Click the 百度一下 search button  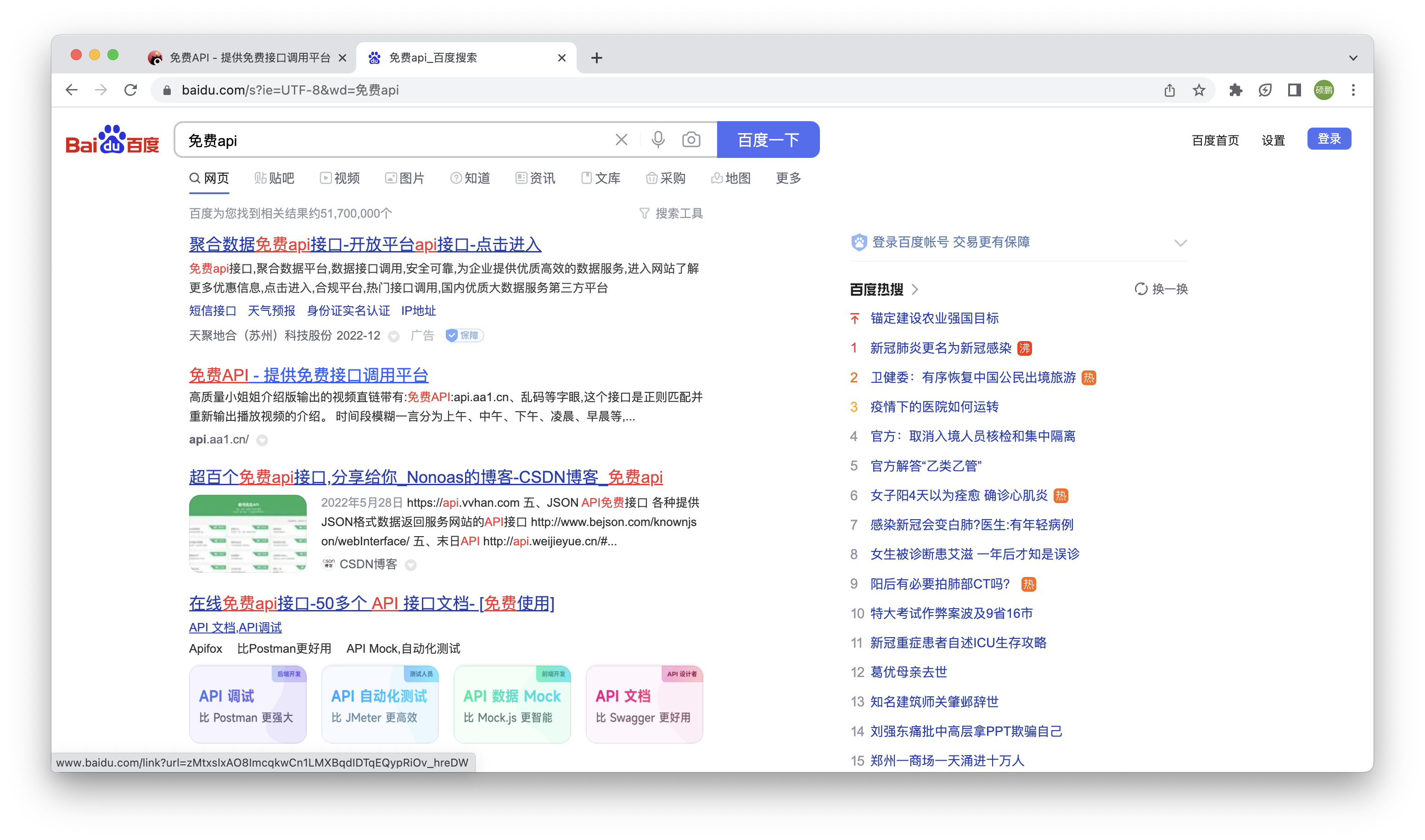coord(768,140)
